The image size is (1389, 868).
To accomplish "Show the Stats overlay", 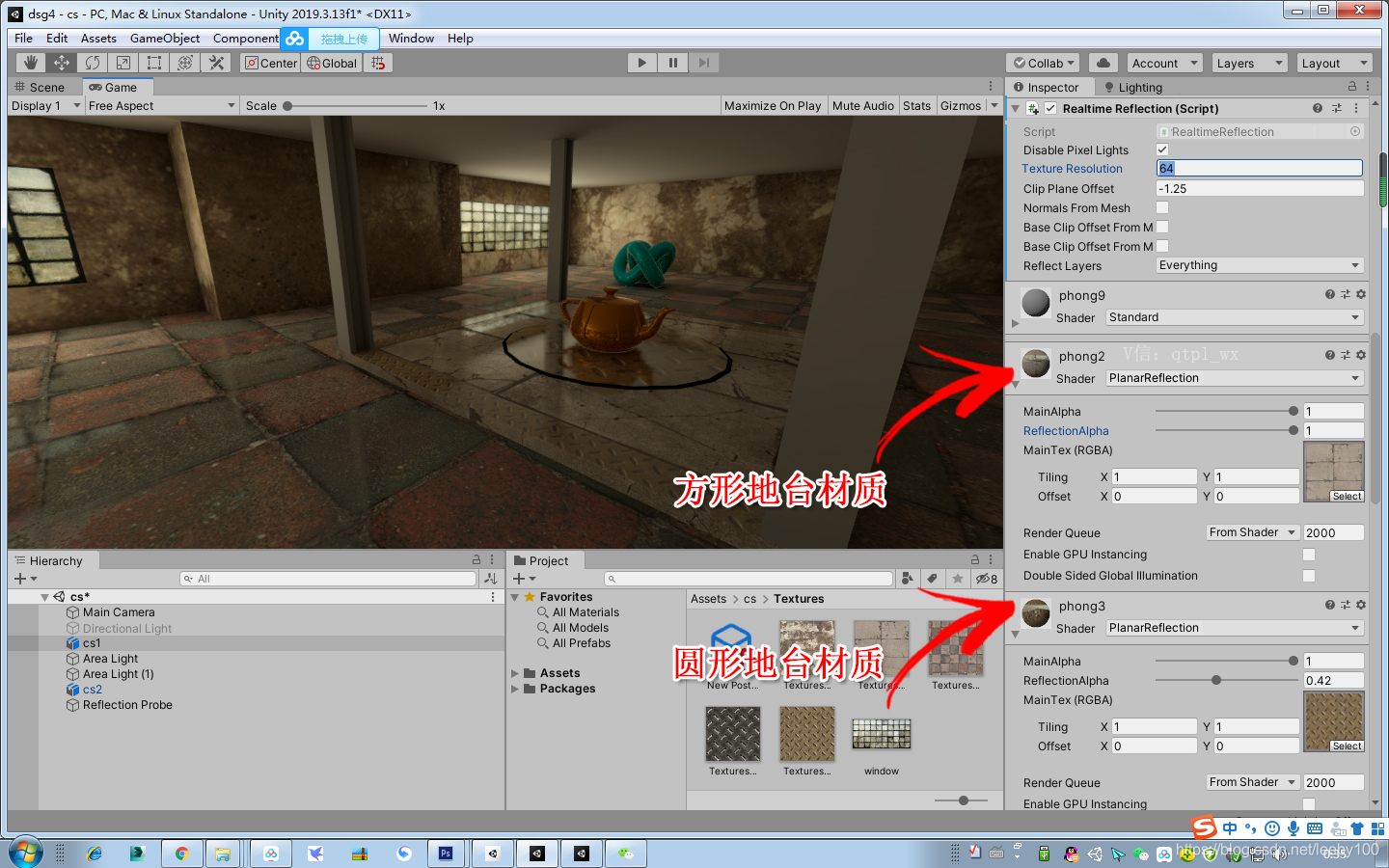I will point(916,105).
